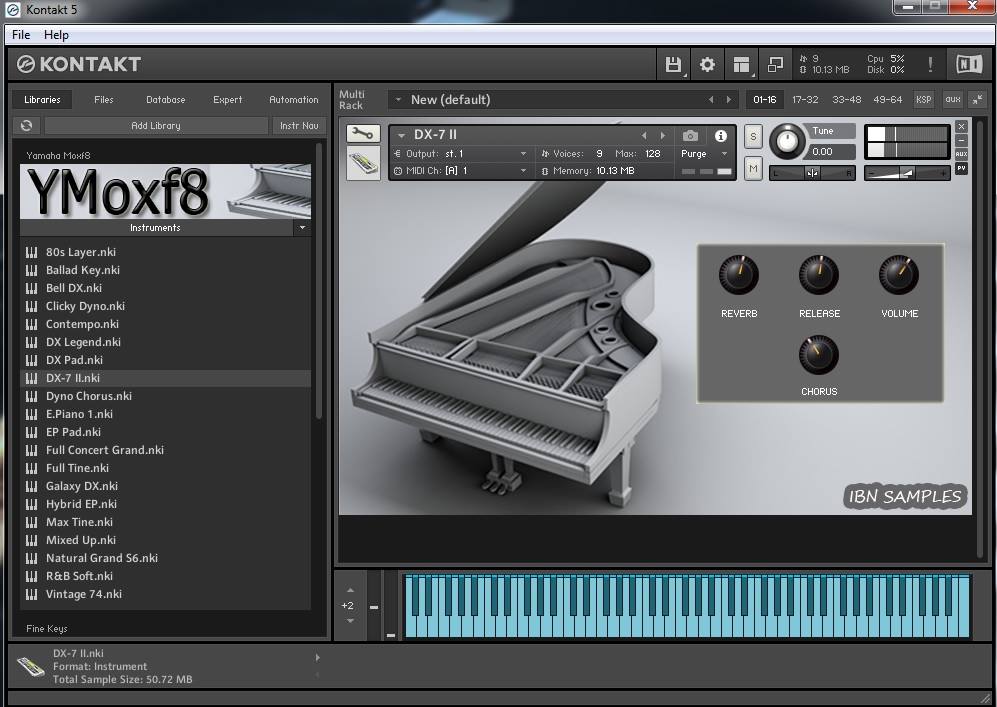Click the collapse rack arrows icon
Screen dimensions: 997x707
(x=977, y=99)
